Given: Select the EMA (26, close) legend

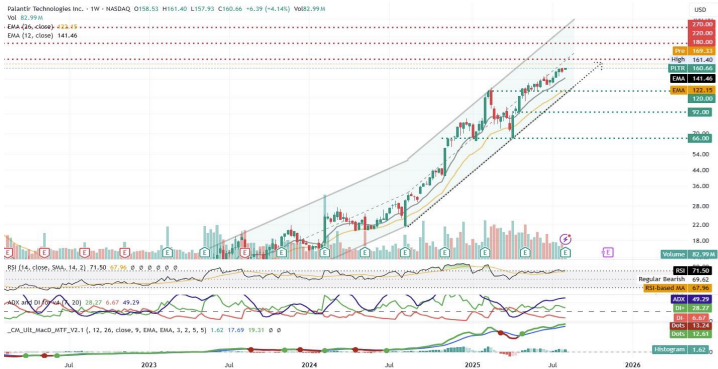Looking at the screenshot, I should coord(30,26).
